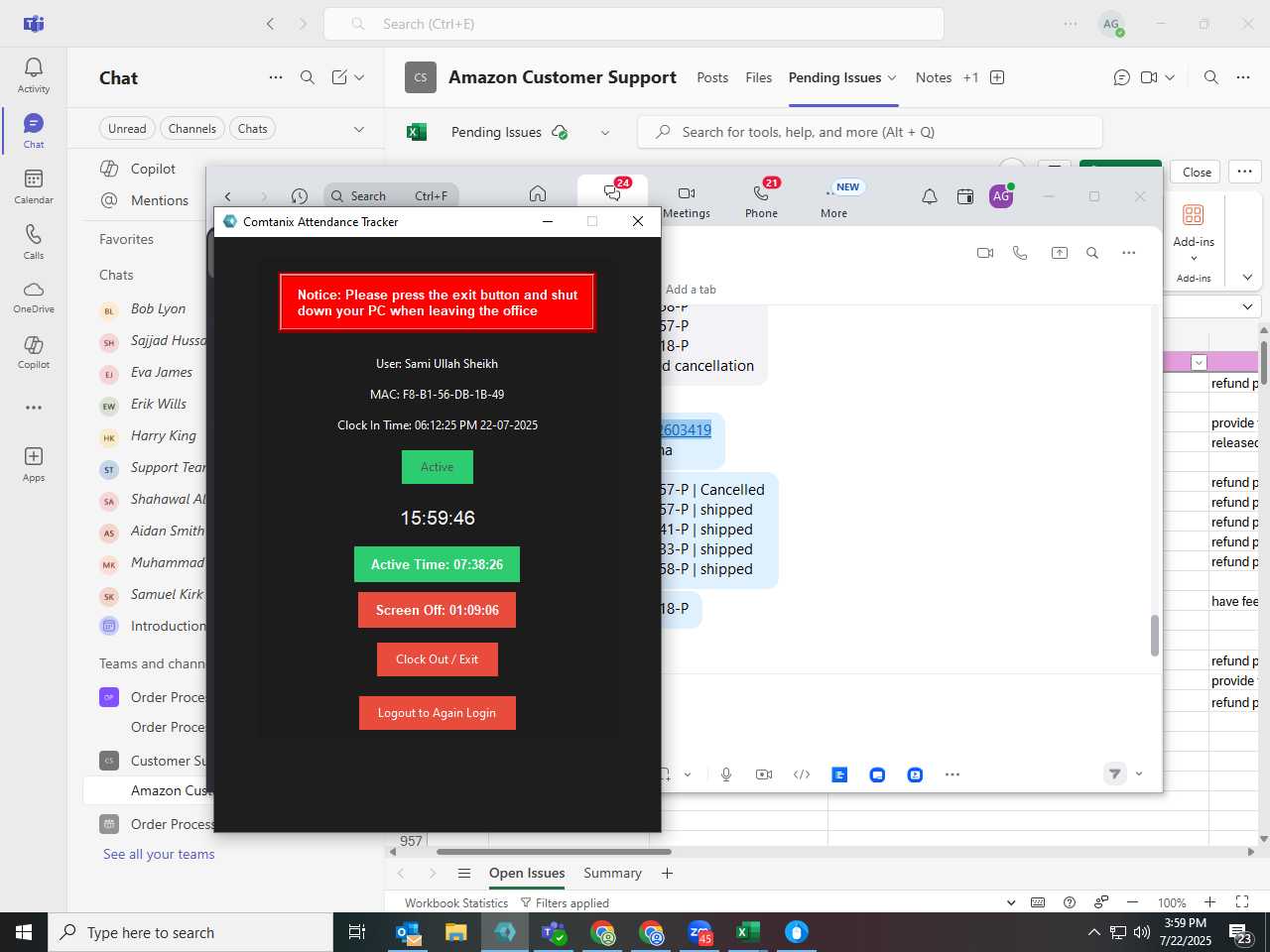This screenshot has height=952, width=1270.
Task: Open Task View on the taskbar
Action: 357,932
